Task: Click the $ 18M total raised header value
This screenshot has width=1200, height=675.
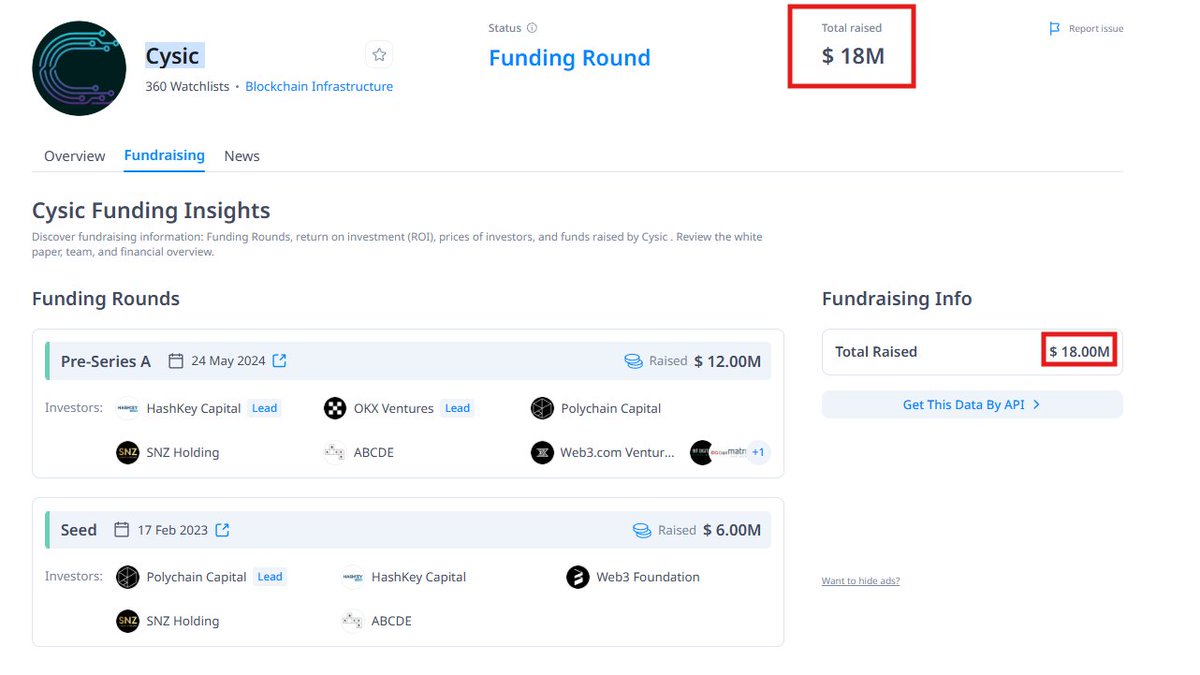Action: click(853, 56)
